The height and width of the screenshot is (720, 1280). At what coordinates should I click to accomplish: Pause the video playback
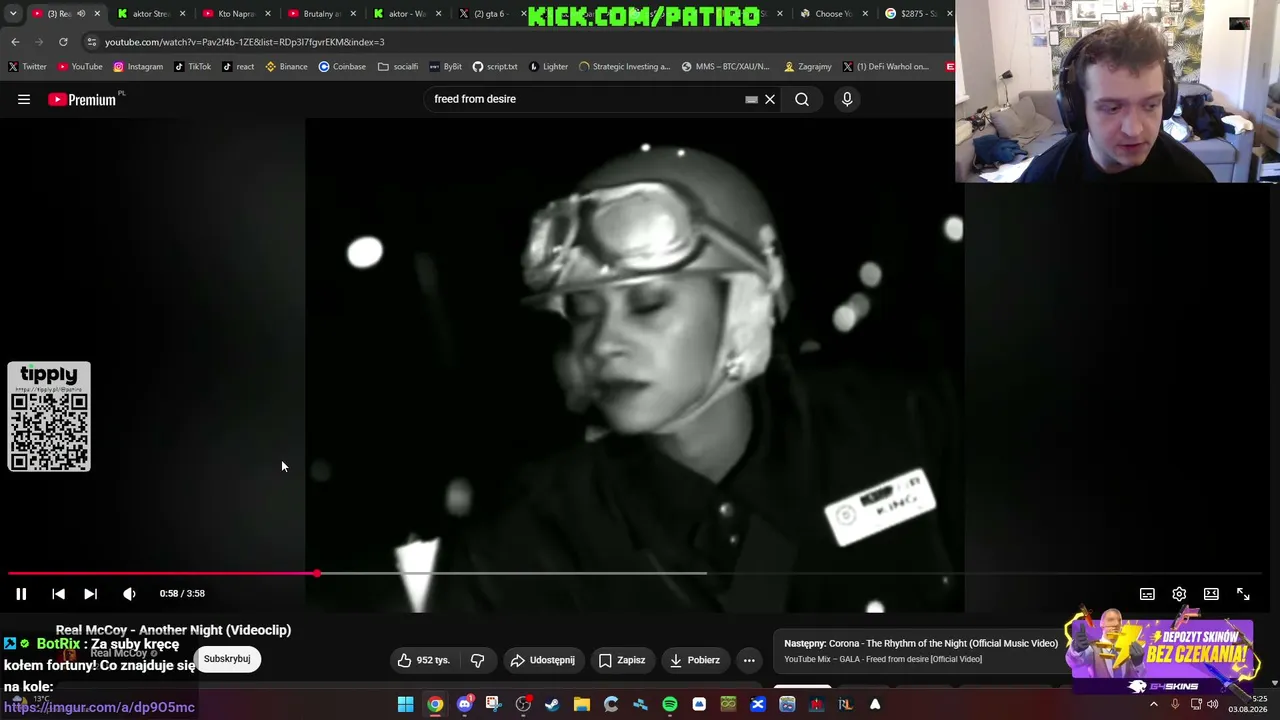click(x=21, y=594)
